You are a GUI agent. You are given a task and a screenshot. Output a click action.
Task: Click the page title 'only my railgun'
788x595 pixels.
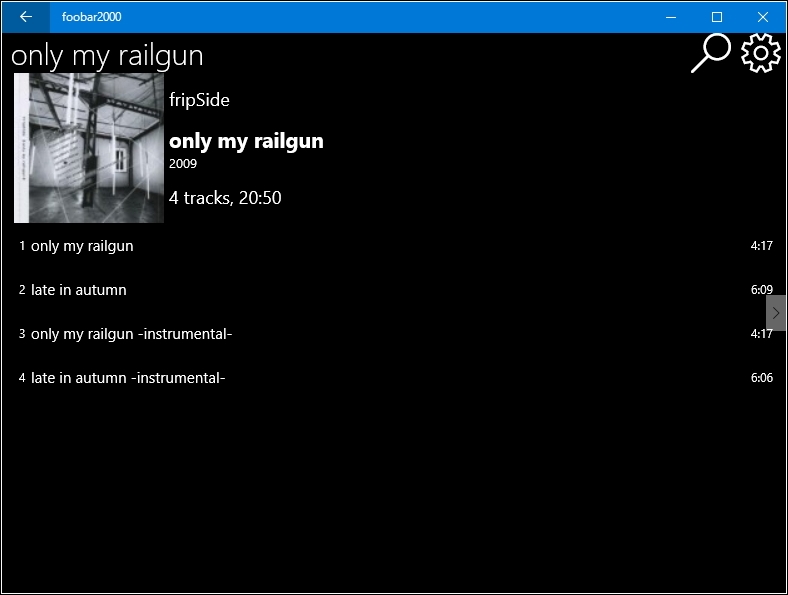pyautogui.click(x=107, y=55)
